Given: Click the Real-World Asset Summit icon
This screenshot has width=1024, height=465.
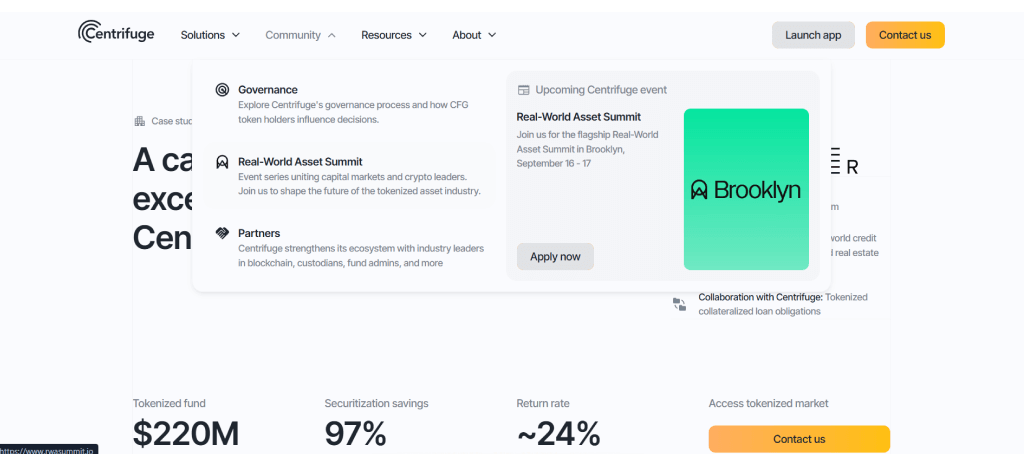Looking at the screenshot, I should coord(222,162).
